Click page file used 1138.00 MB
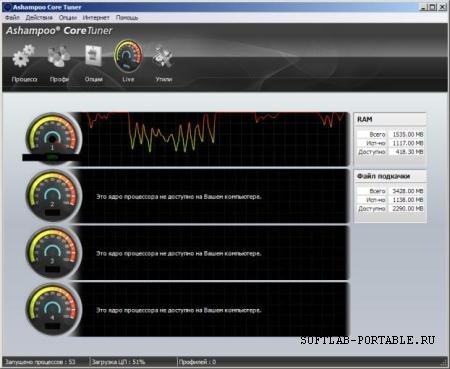 pyautogui.click(x=407, y=200)
